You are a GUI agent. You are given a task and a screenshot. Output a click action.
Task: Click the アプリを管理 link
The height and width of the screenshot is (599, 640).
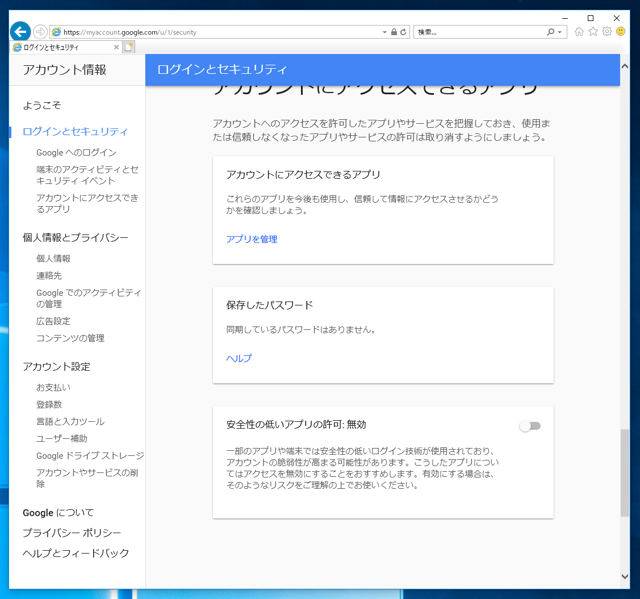(252, 239)
